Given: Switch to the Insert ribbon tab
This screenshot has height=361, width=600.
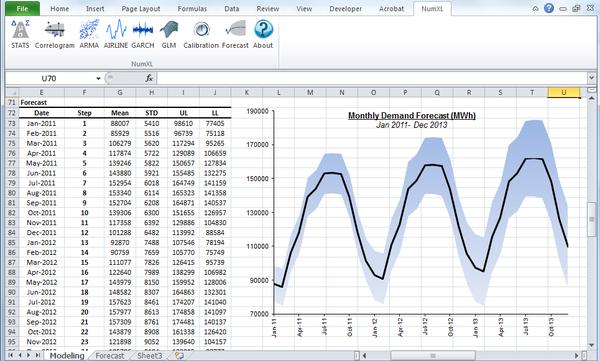Looking at the screenshot, I should 95,8.
